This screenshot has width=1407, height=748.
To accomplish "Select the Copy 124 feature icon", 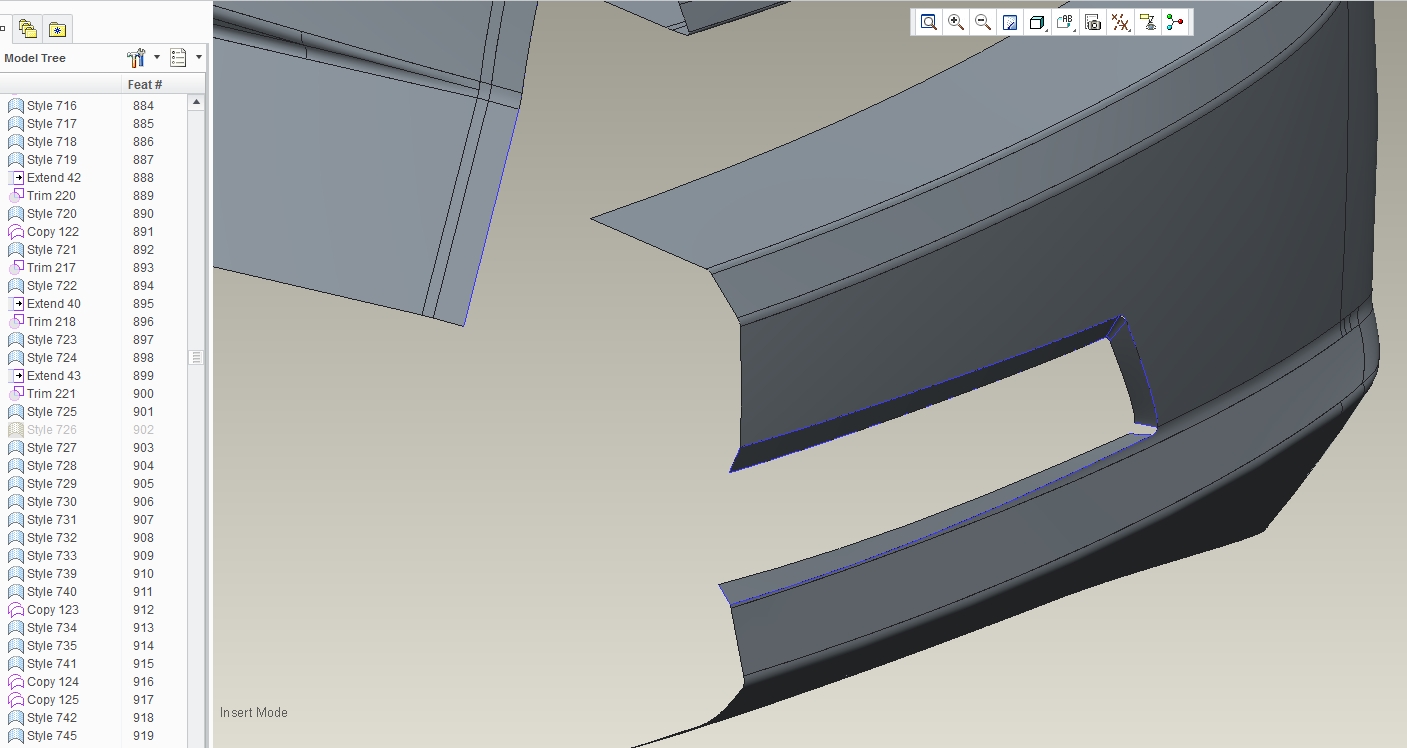I will (16, 682).
